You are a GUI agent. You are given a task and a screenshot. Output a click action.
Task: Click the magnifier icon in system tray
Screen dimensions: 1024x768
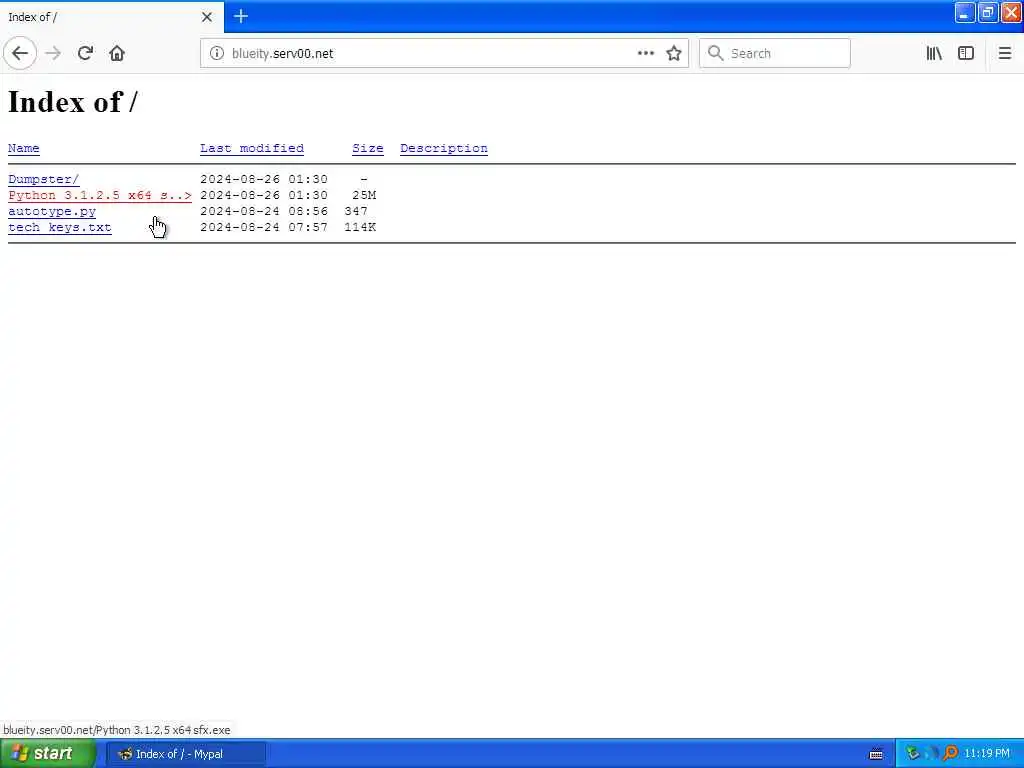(950, 754)
